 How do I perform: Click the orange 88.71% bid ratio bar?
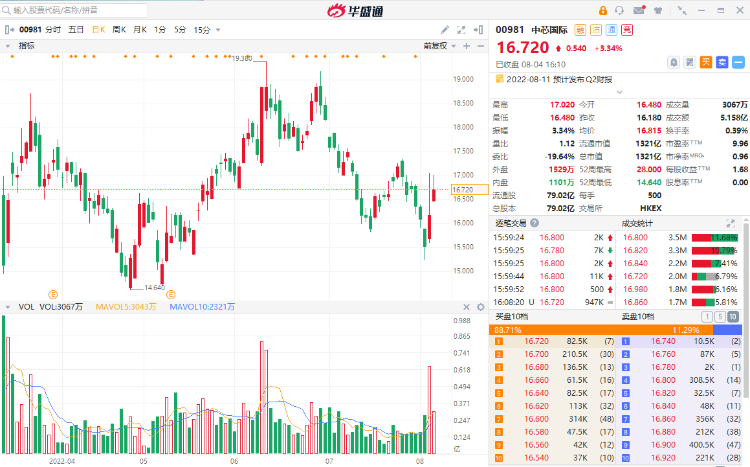click(601, 330)
